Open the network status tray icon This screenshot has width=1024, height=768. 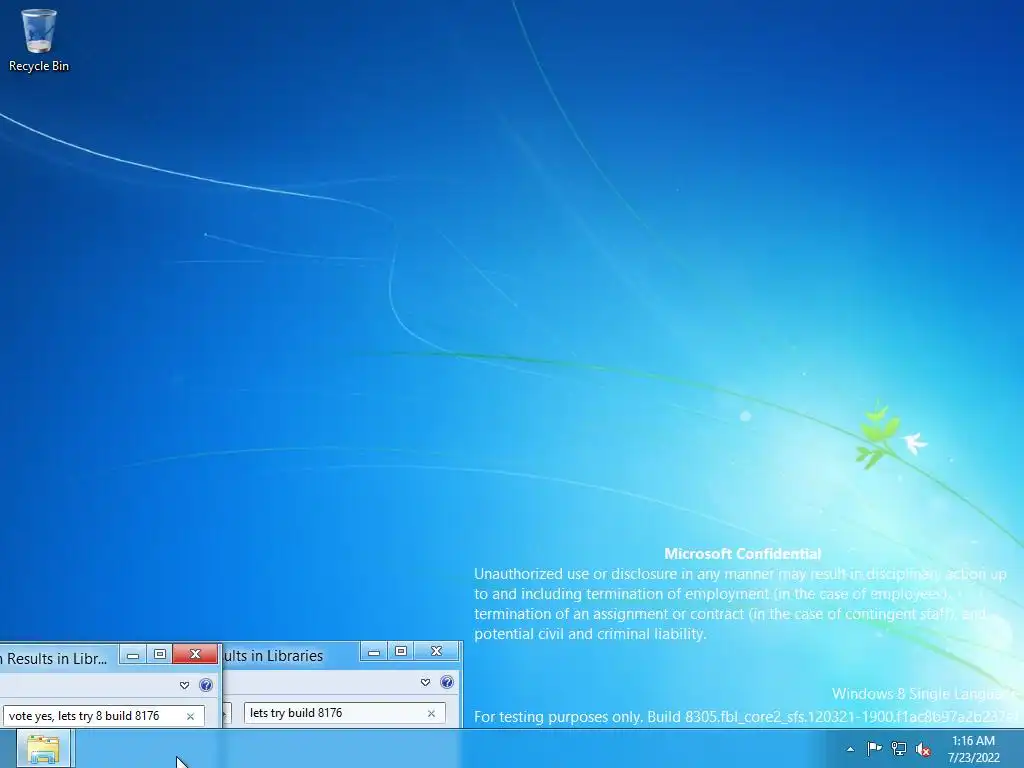coord(899,749)
